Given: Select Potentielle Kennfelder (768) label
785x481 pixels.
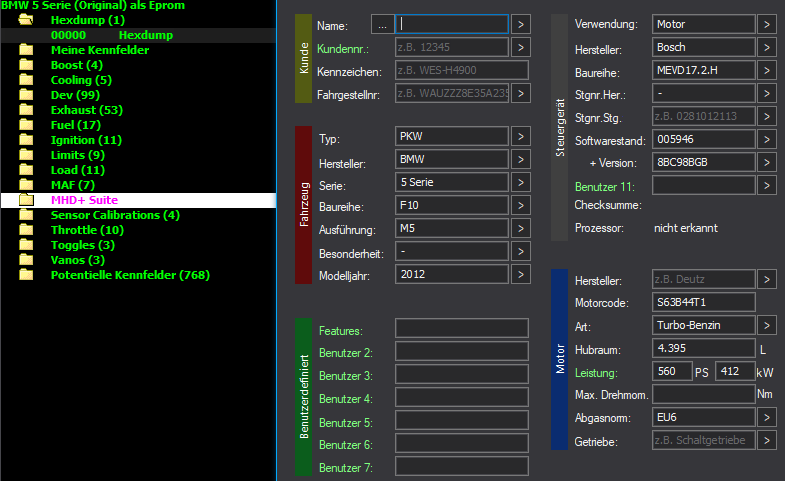Looking at the screenshot, I should click(x=130, y=275).
